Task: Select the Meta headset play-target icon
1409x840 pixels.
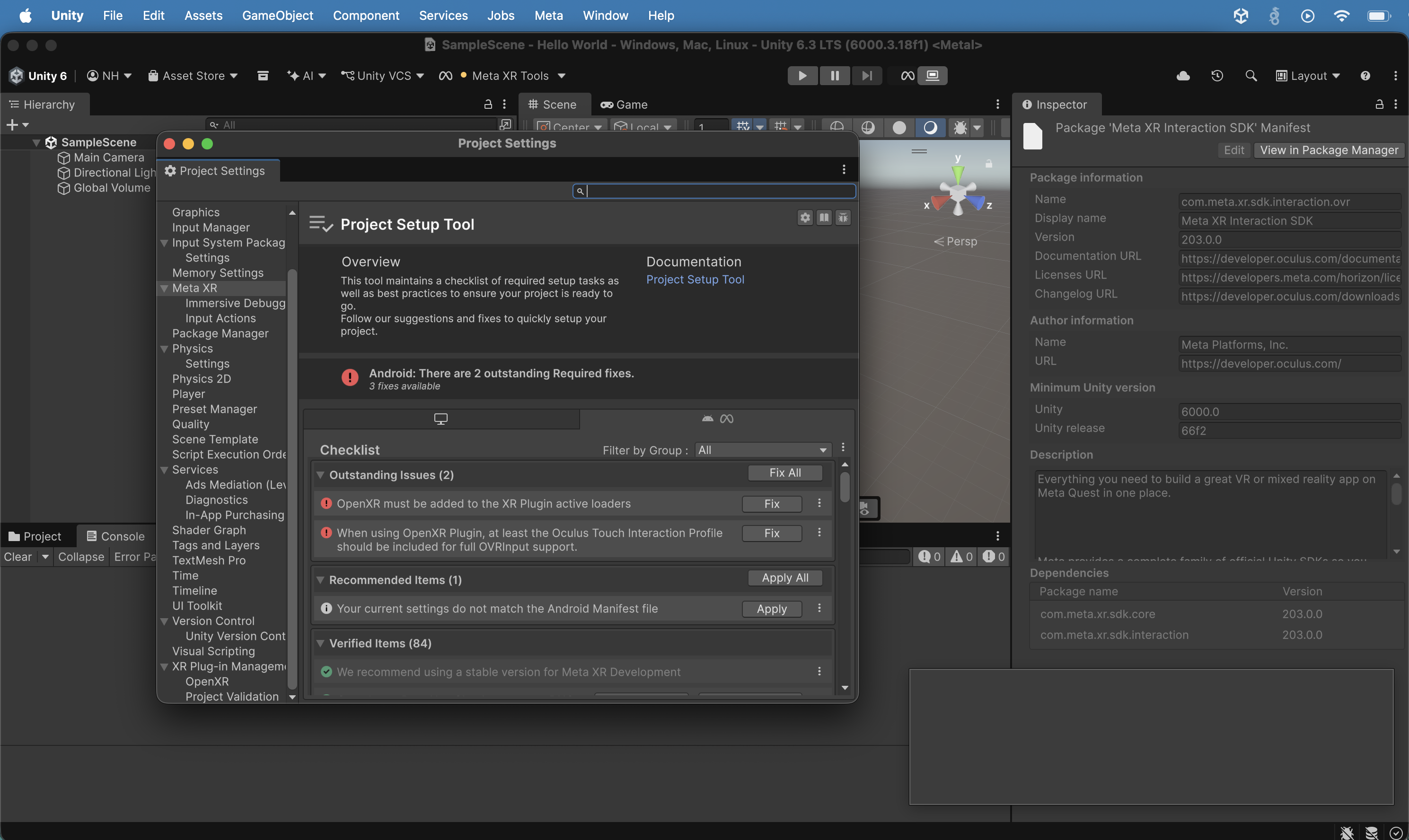Action: (x=907, y=75)
